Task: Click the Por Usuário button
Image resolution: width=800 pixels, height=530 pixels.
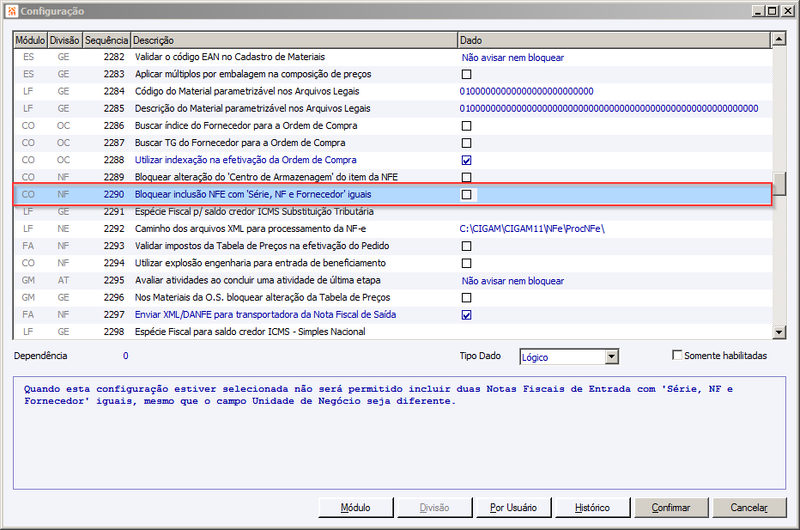Action: 513,508
